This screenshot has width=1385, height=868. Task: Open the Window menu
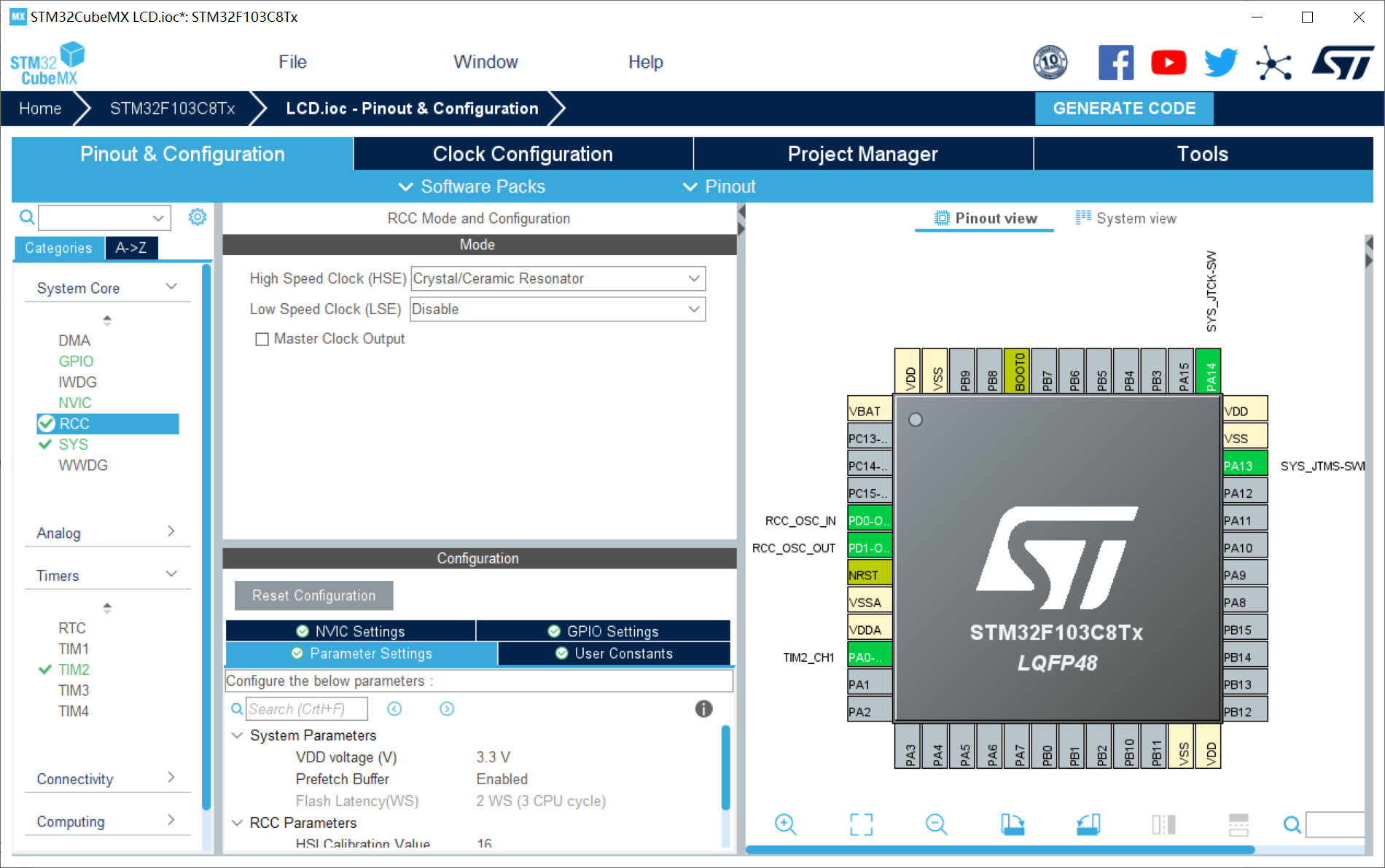tap(485, 62)
